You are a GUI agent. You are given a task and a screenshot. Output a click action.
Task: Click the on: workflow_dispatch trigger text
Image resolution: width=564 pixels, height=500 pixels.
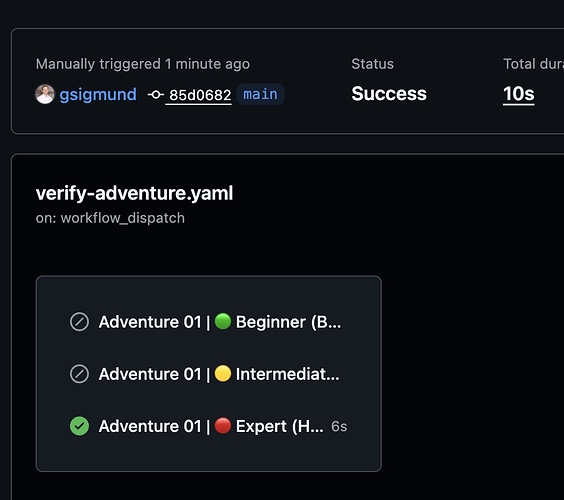click(110, 218)
